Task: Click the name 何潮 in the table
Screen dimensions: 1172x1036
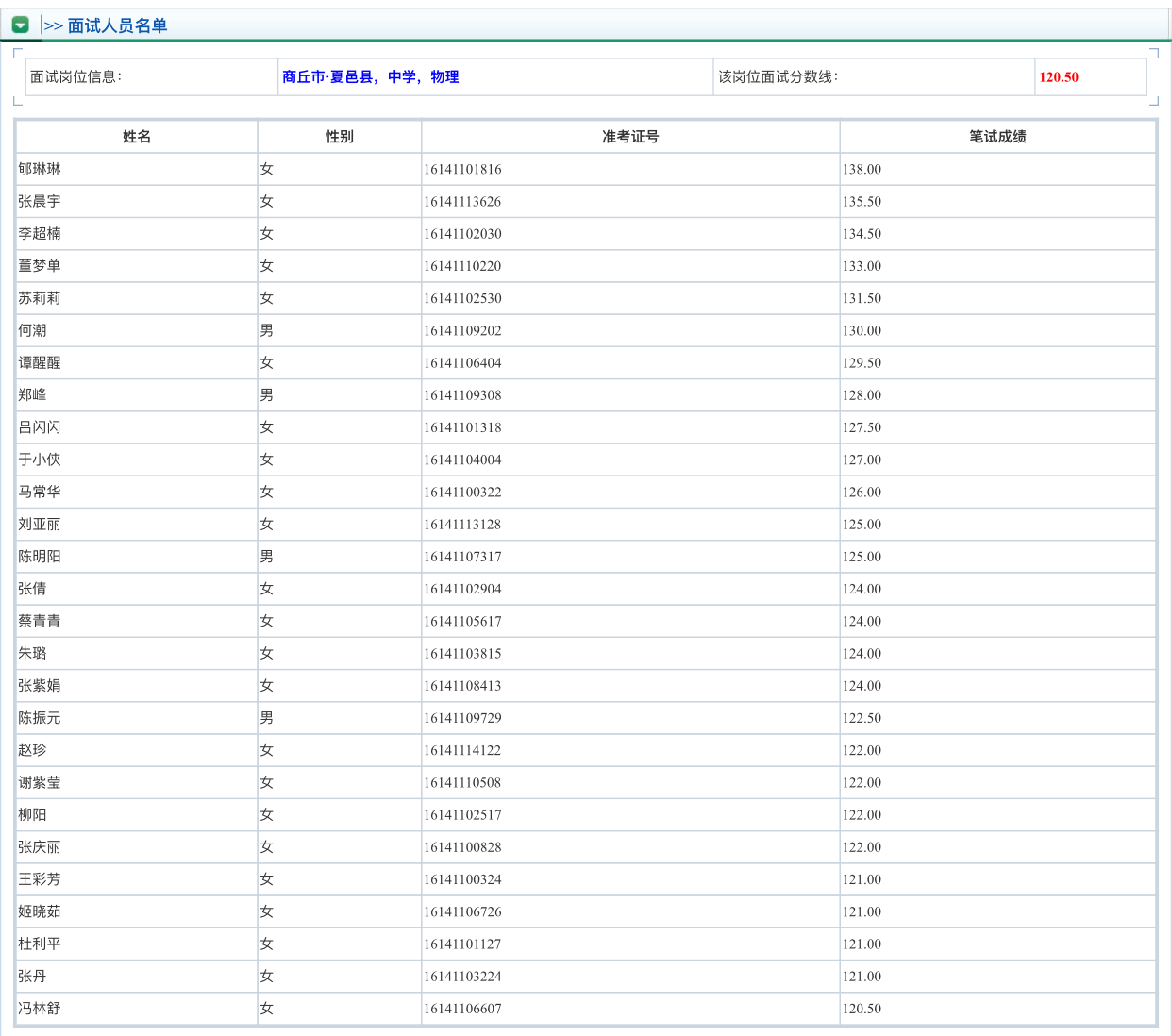Action: tap(32, 330)
